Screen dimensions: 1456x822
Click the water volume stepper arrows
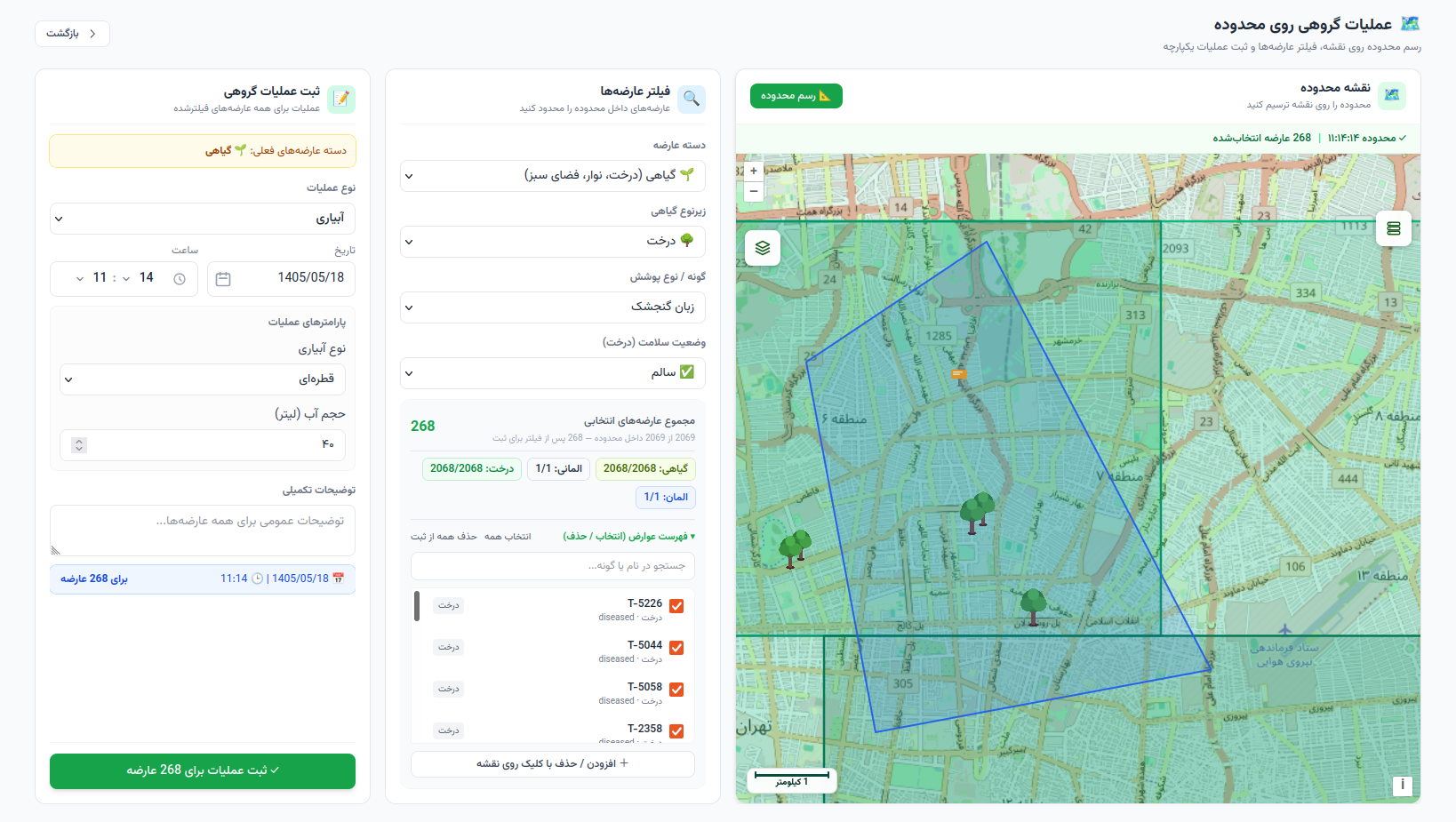click(x=79, y=445)
